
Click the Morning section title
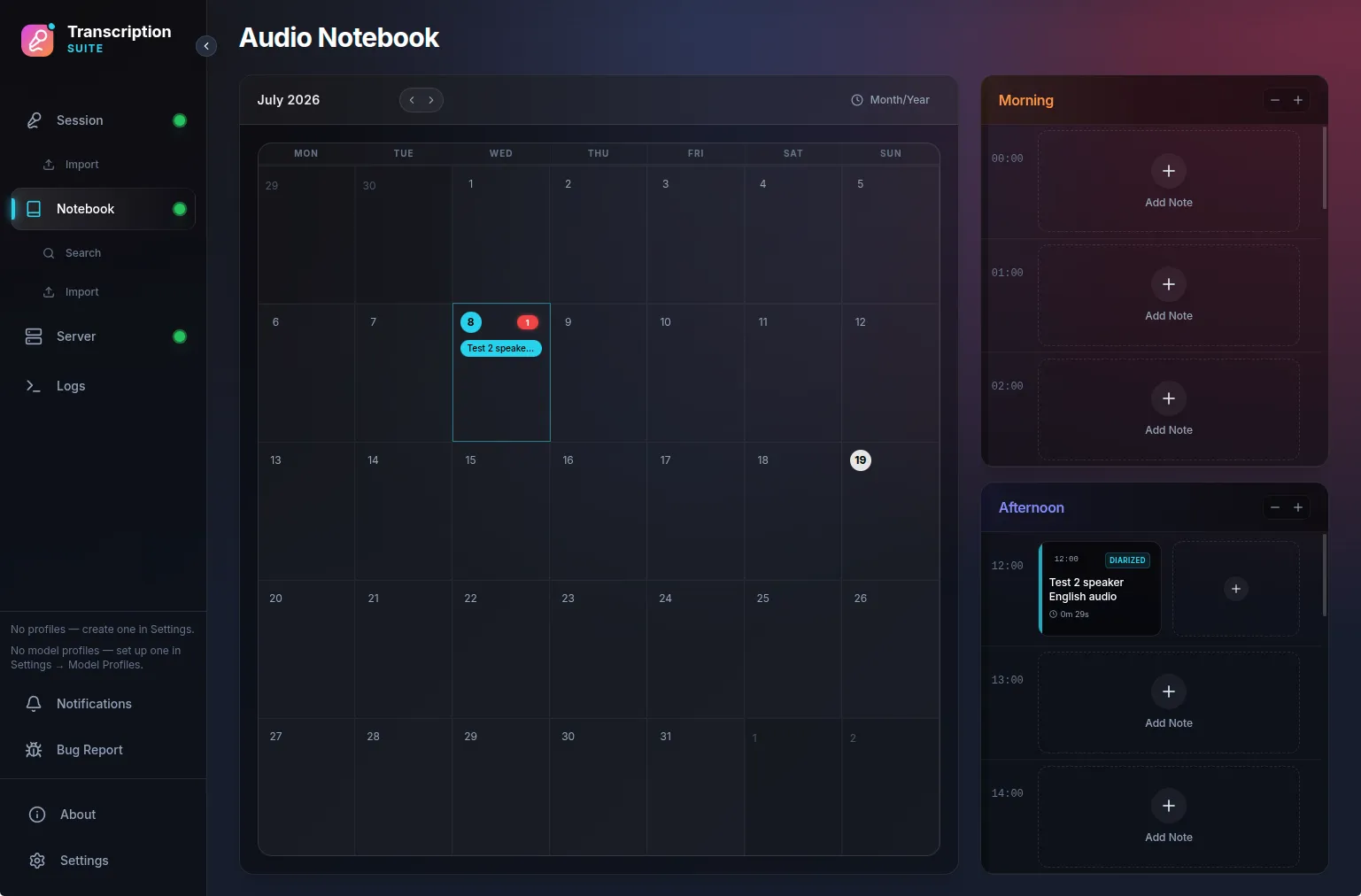point(1025,100)
